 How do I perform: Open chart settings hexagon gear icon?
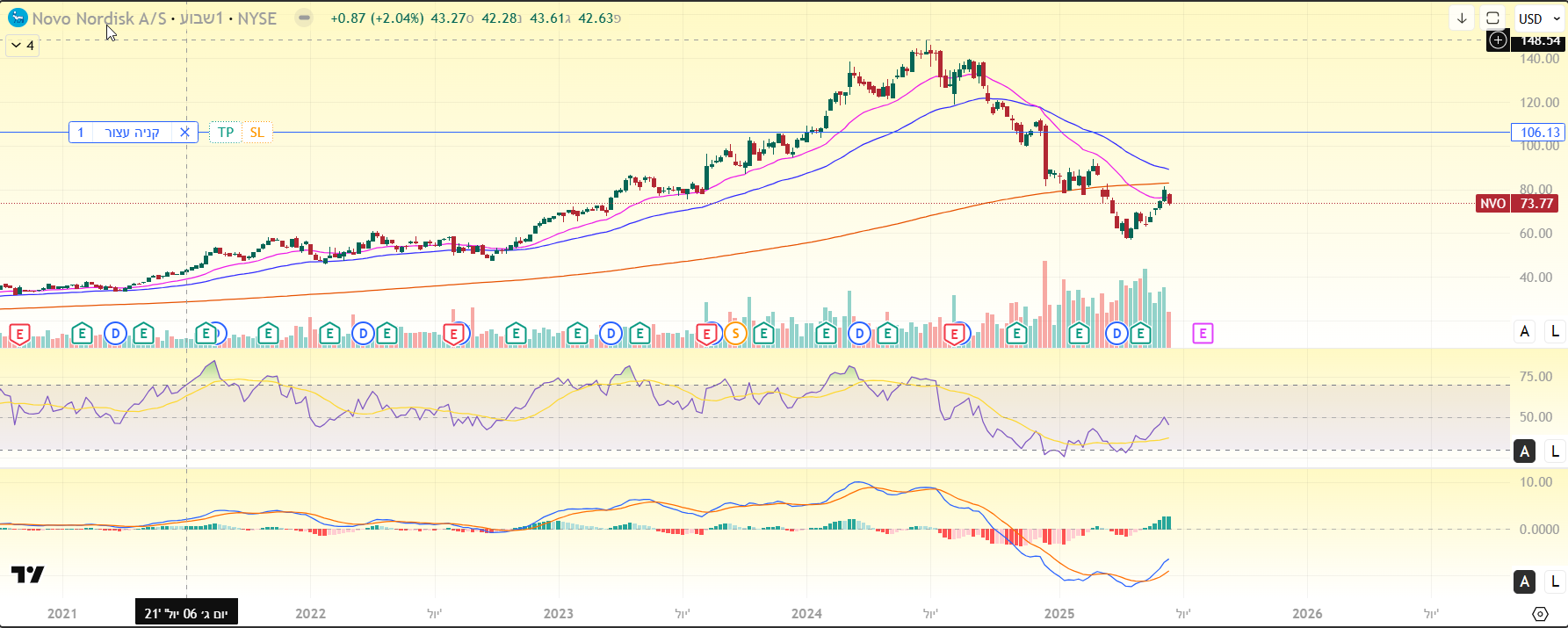[1540, 614]
